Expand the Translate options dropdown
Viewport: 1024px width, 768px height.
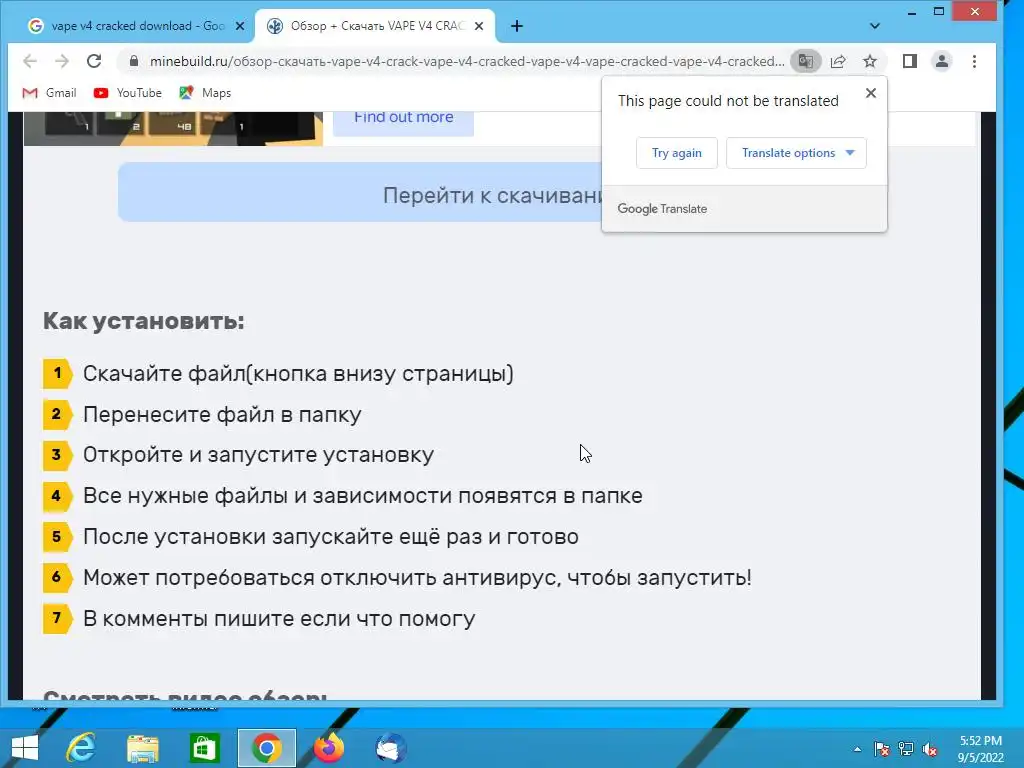(796, 153)
